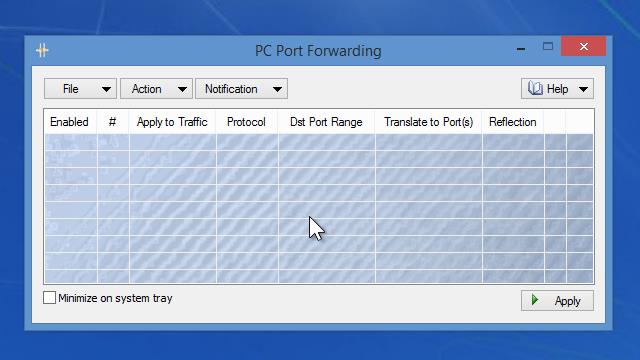Apply the port forwarding rules

tap(557, 301)
